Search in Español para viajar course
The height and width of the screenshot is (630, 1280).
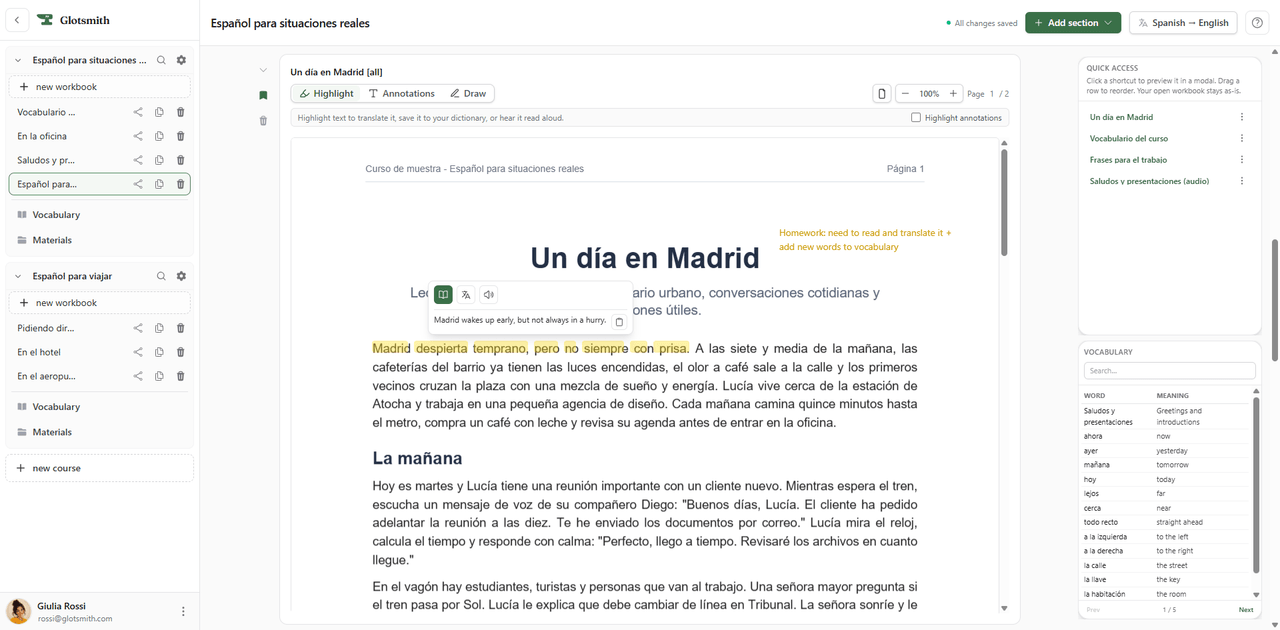(161, 276)
